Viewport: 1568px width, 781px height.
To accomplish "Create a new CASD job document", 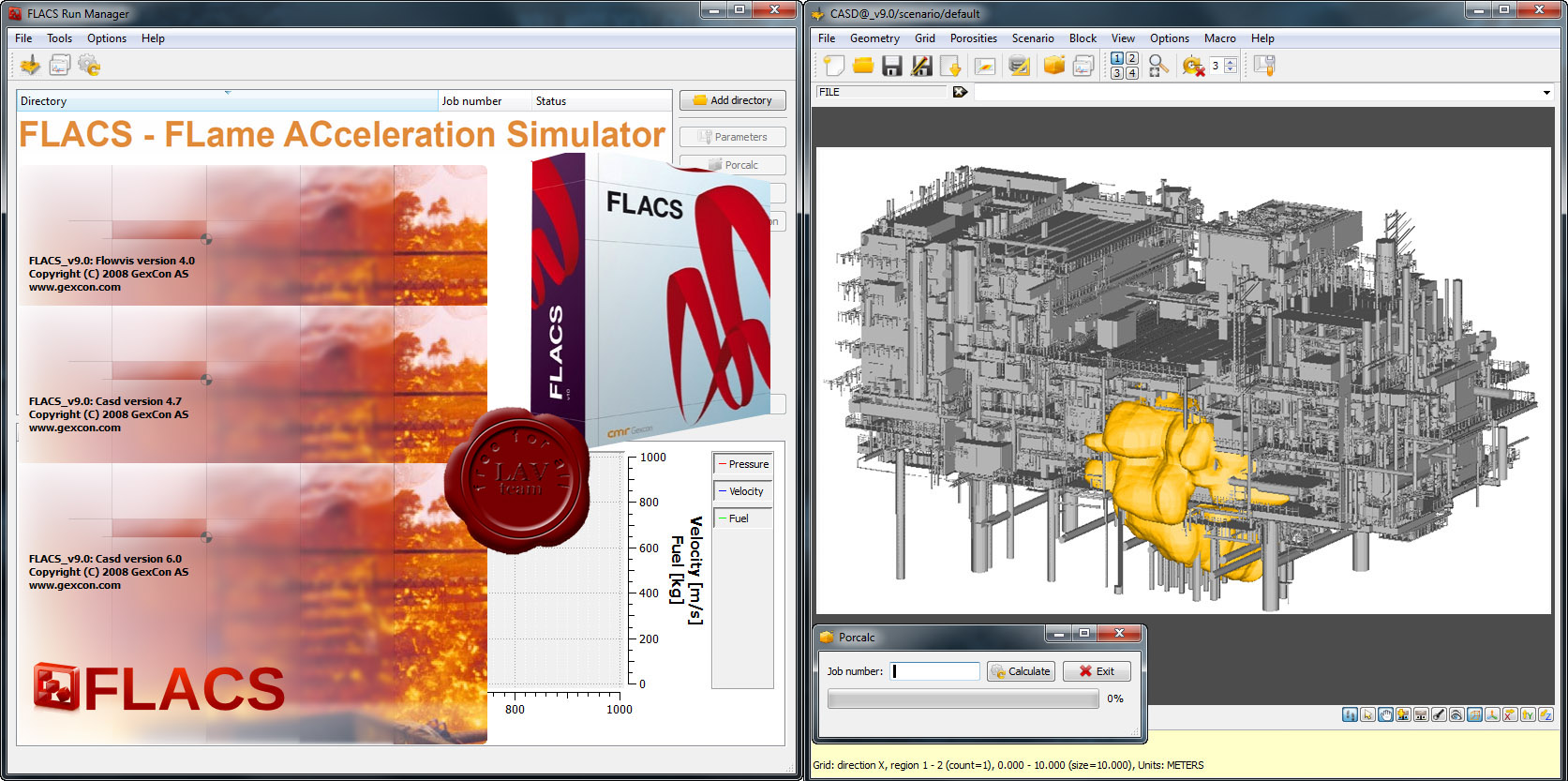I will 834,65.
